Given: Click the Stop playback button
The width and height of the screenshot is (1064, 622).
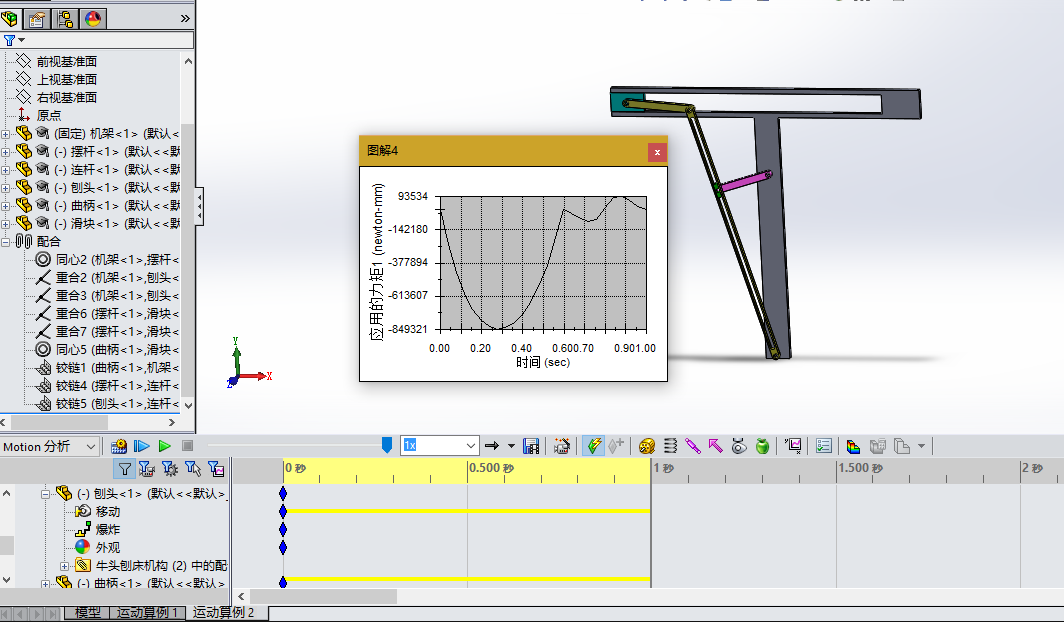Looking at the screenshot, I should 188,446.
